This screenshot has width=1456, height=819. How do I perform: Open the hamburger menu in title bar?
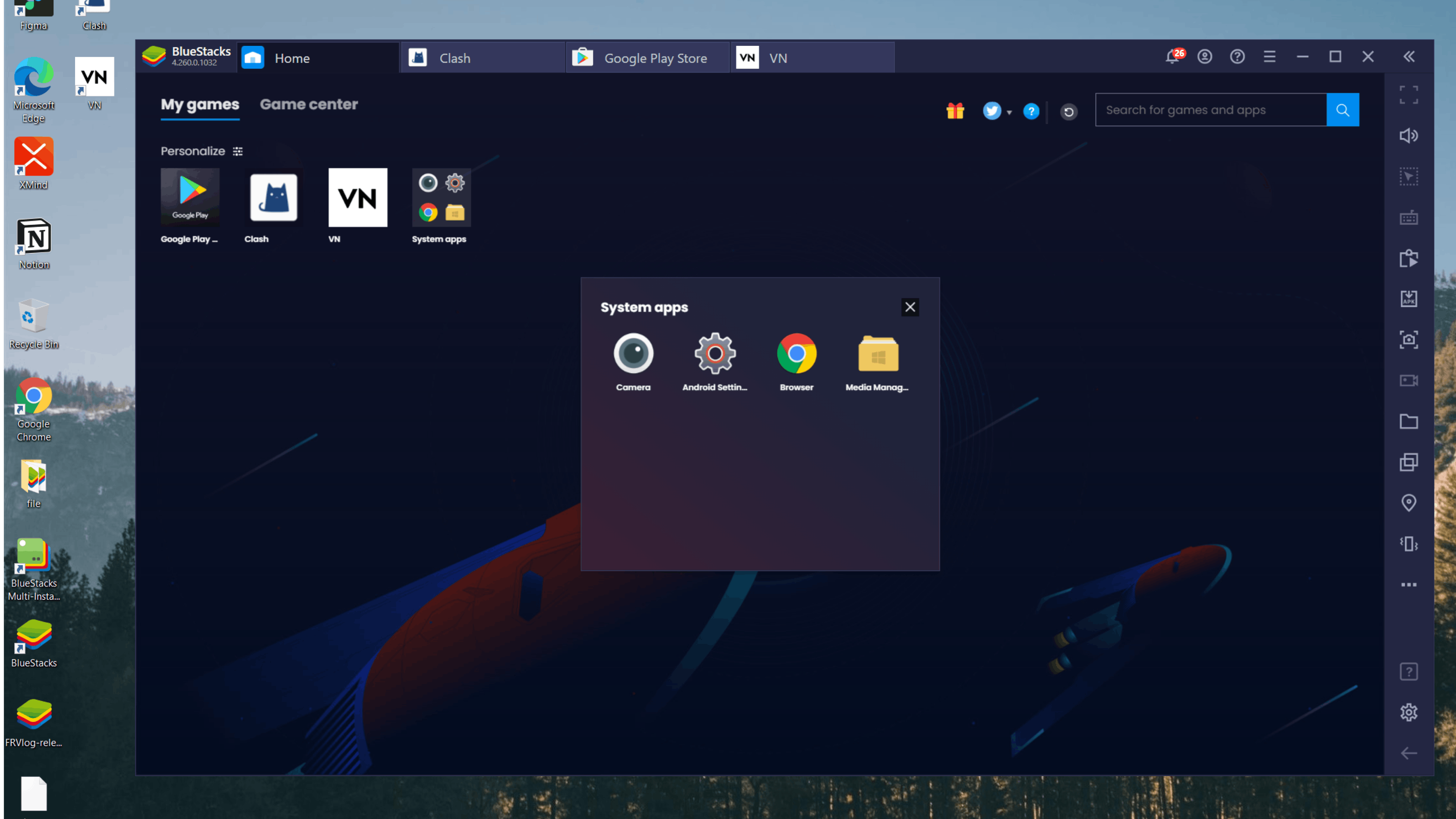tap(1269, 56)
